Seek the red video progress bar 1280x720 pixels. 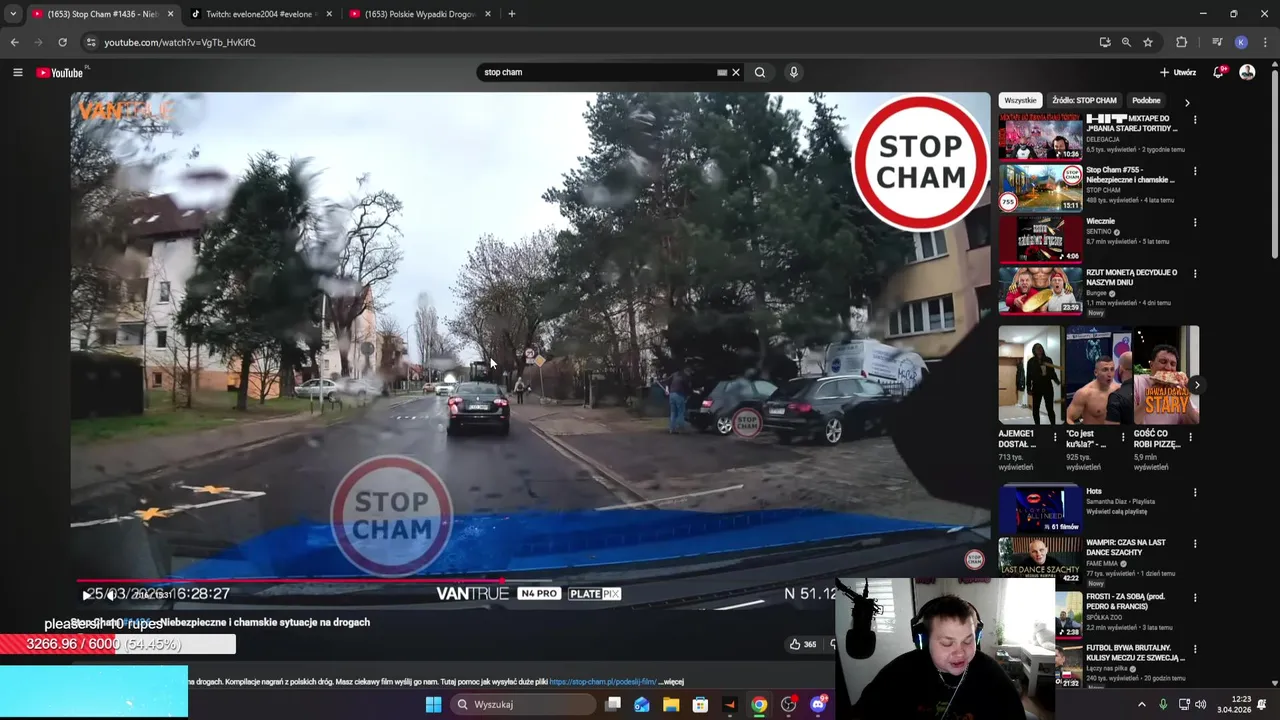(x=290, y=580)
